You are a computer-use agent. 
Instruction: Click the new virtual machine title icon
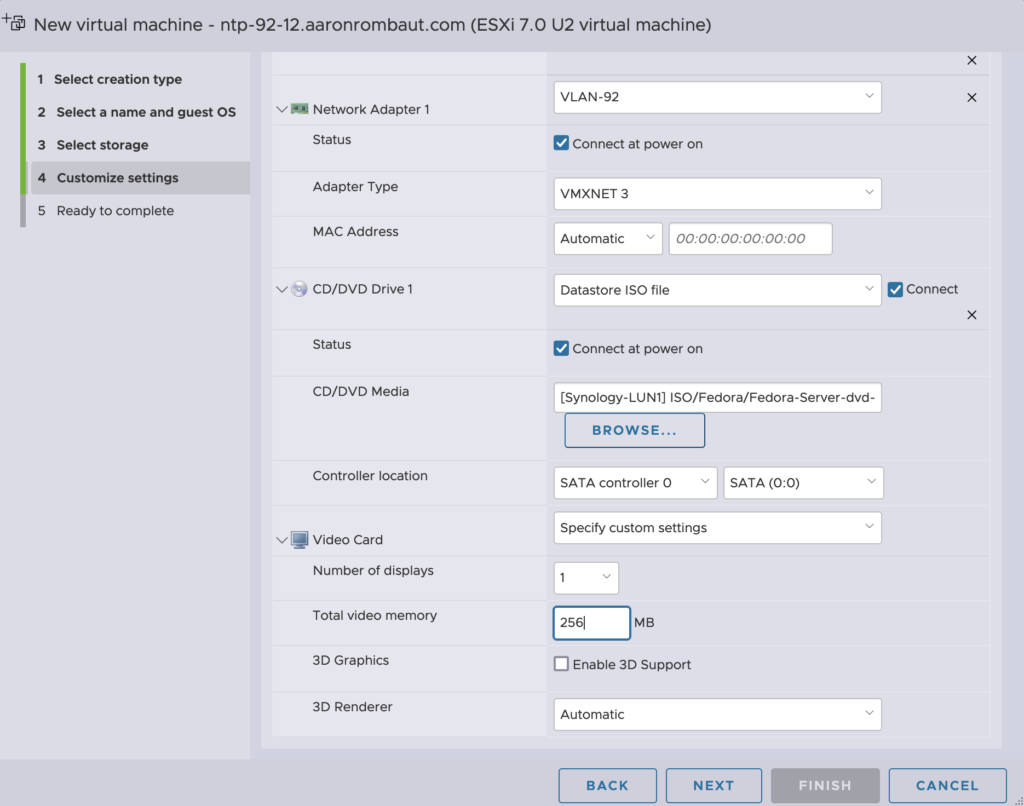pyautogui.click(x=15, y=23)
